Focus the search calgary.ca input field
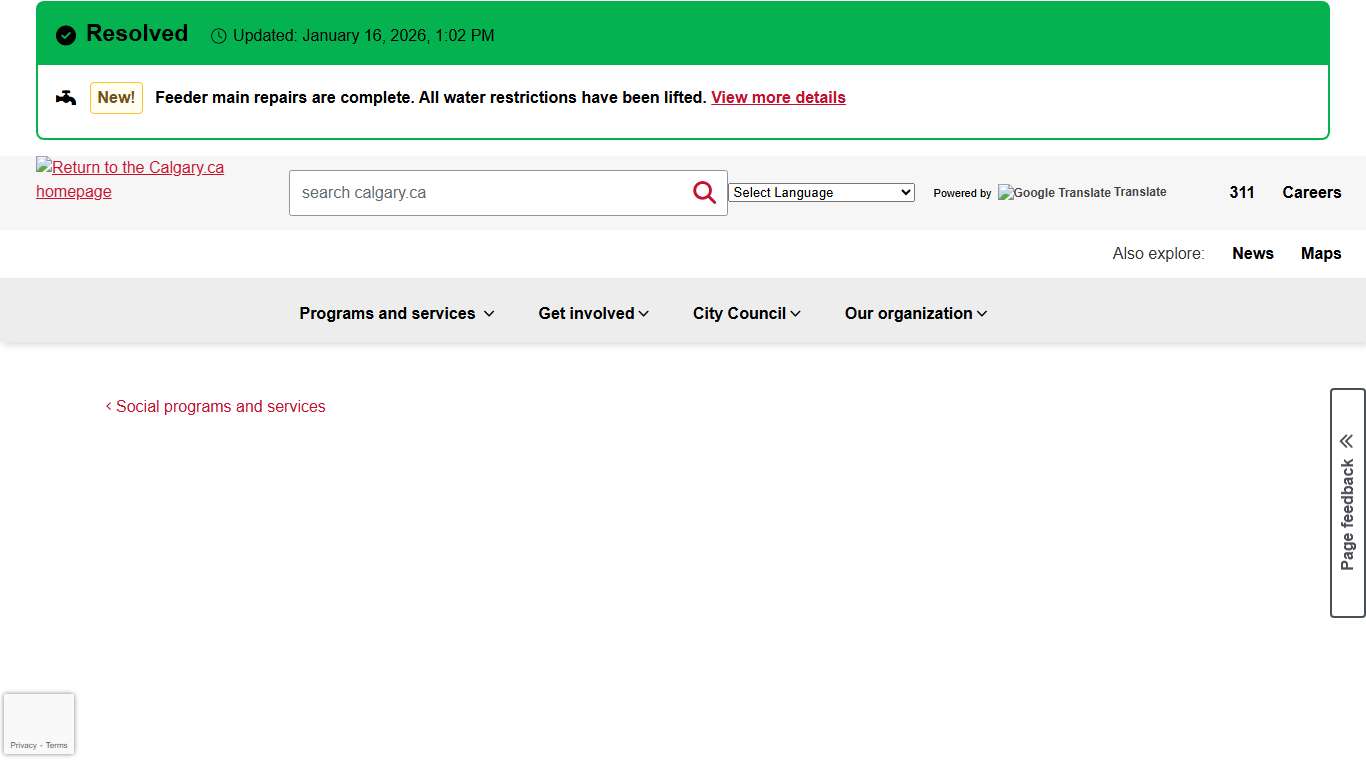The image size is (1366, 768). pos(490,193)
